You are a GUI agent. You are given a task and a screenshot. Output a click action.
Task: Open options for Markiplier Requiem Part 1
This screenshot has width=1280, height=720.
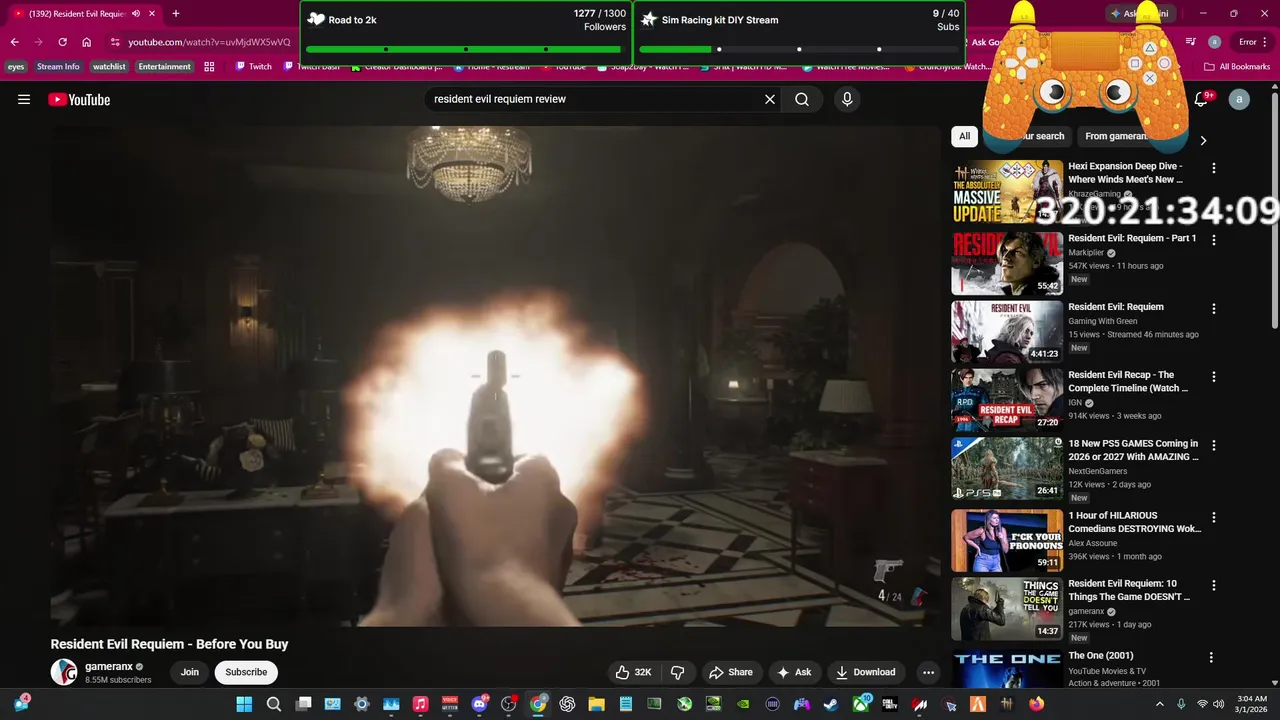click(1214, 240)
